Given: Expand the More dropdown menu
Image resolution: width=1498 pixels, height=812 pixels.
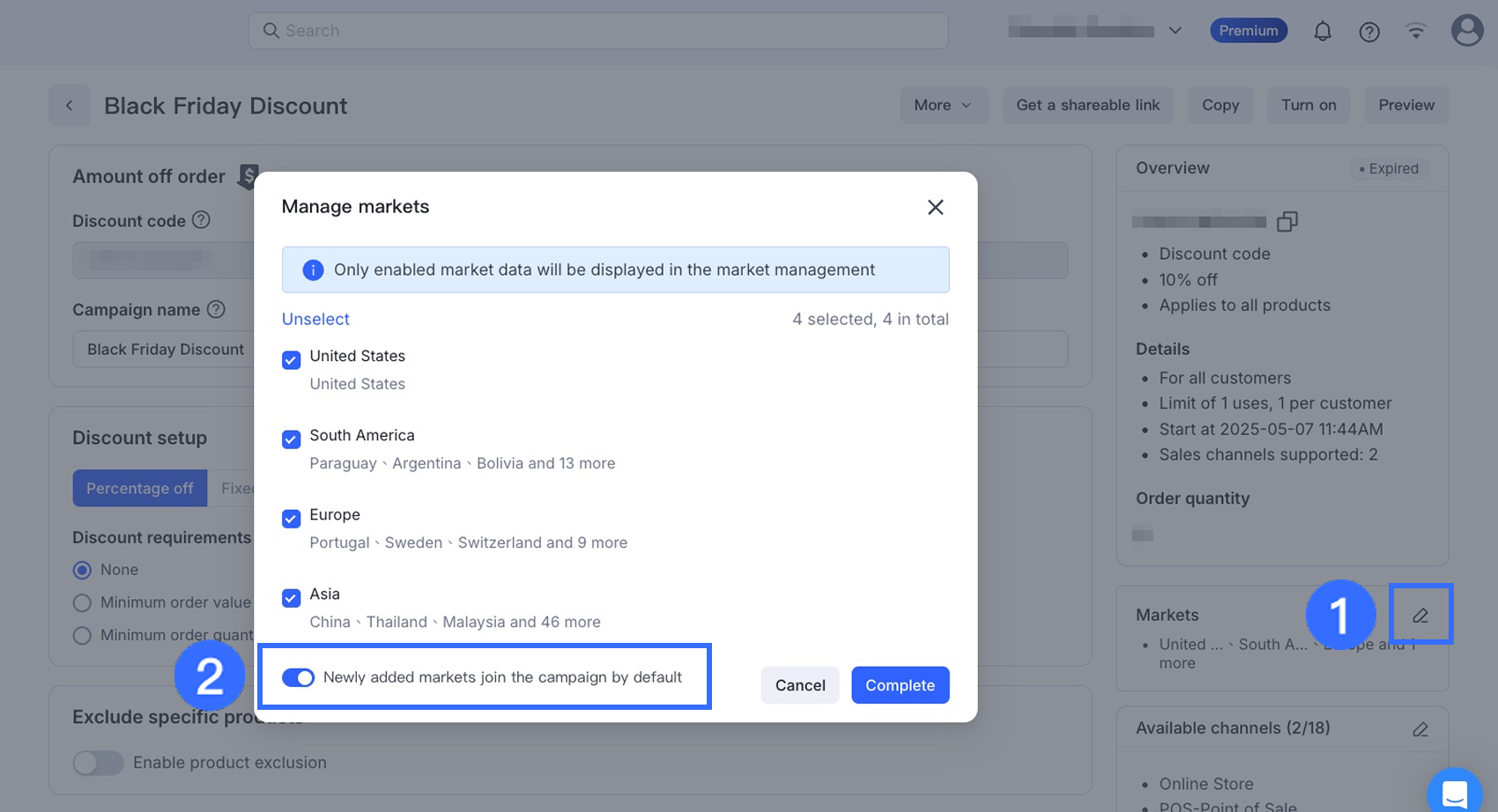Looking at the screenshot, I should [x=942, y=106].
